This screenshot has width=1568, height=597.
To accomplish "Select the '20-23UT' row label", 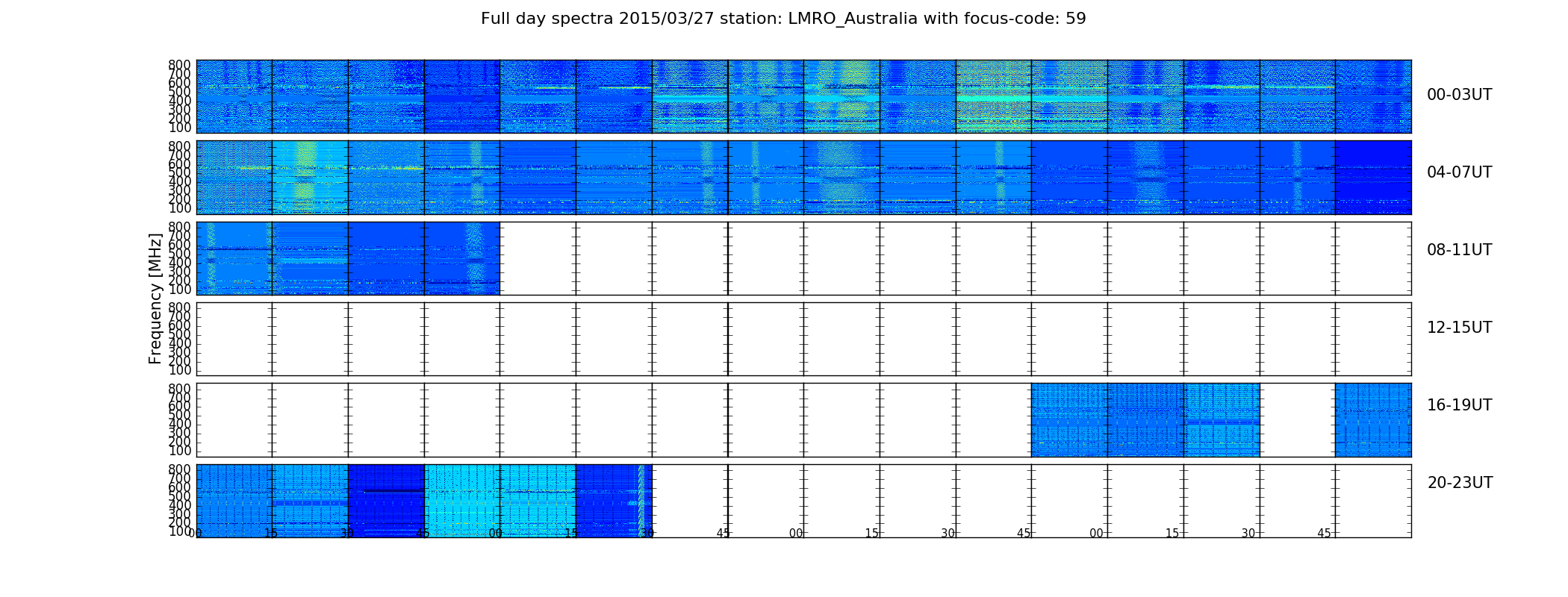I will tap(1460, 483).
